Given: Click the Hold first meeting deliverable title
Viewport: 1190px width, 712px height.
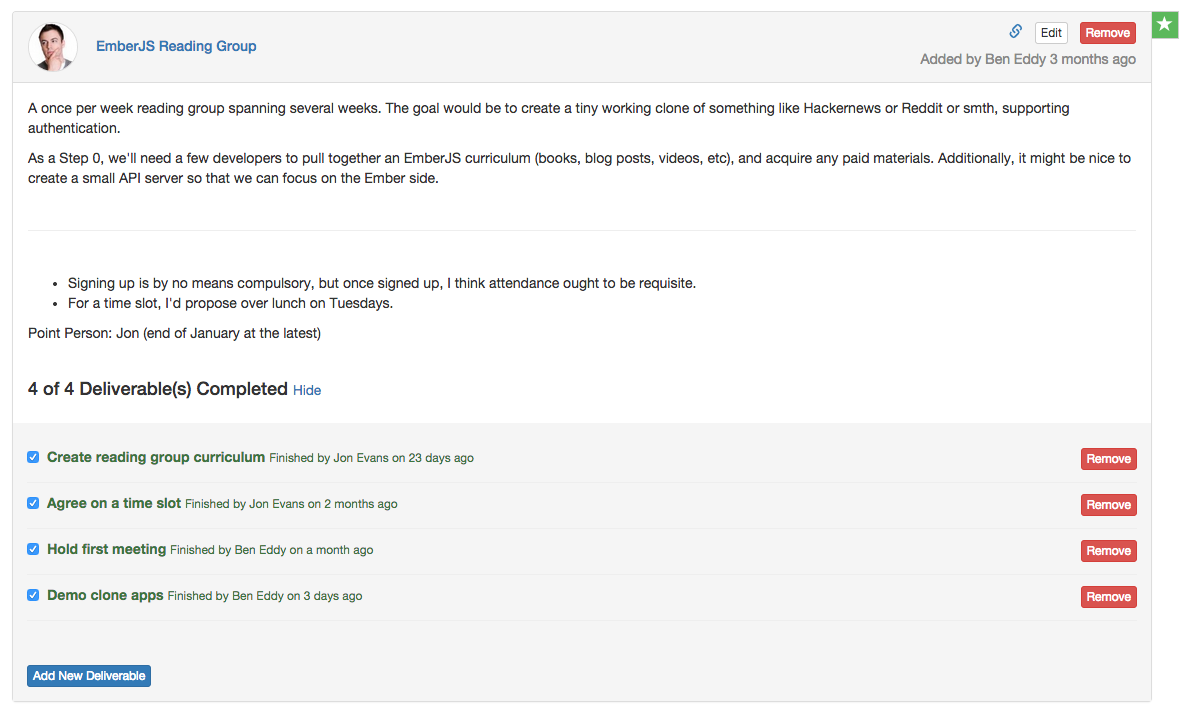Looking at the screenshot, I should (x=106, y=549).
